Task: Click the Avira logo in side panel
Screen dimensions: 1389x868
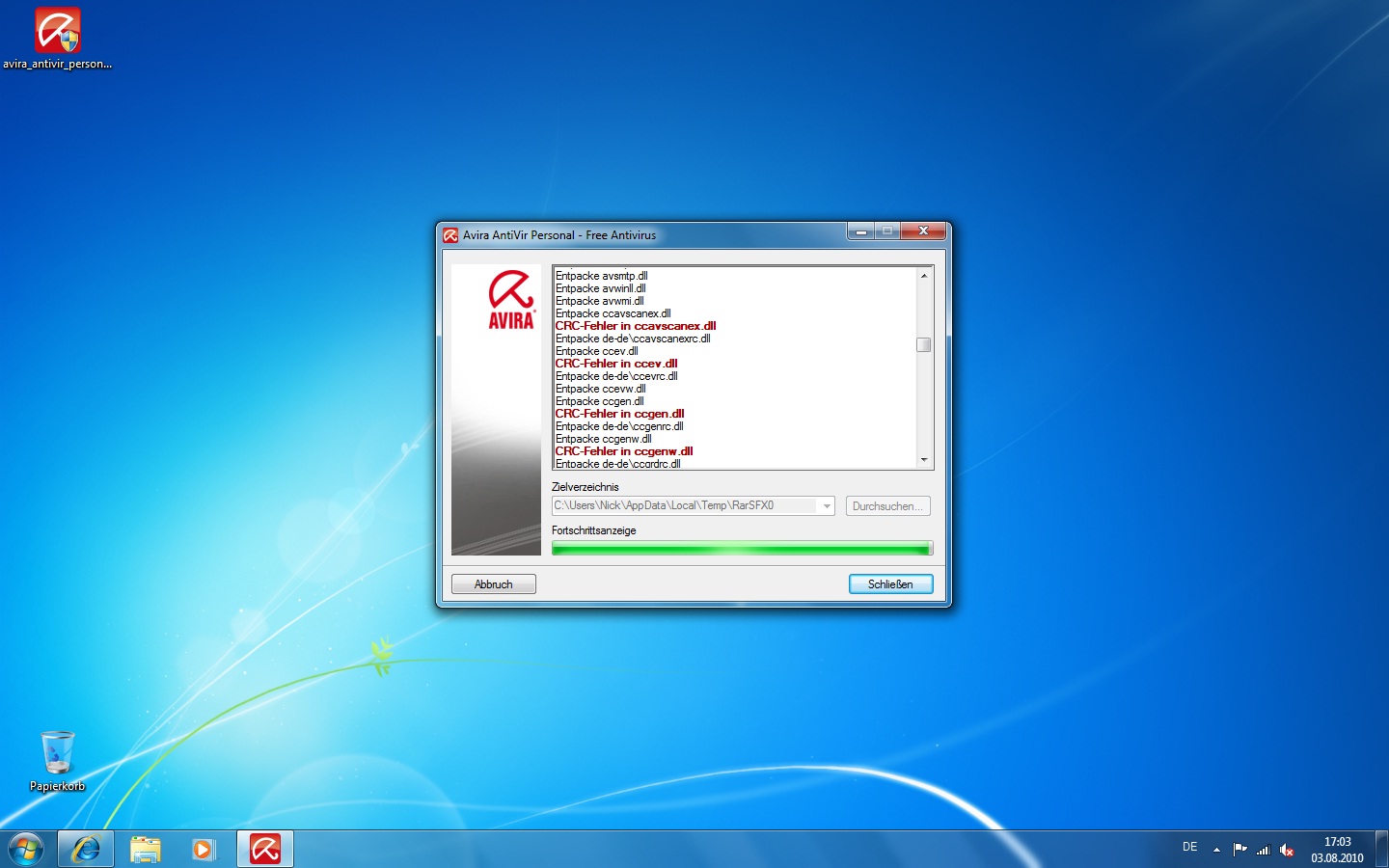Action: point(511,300)
